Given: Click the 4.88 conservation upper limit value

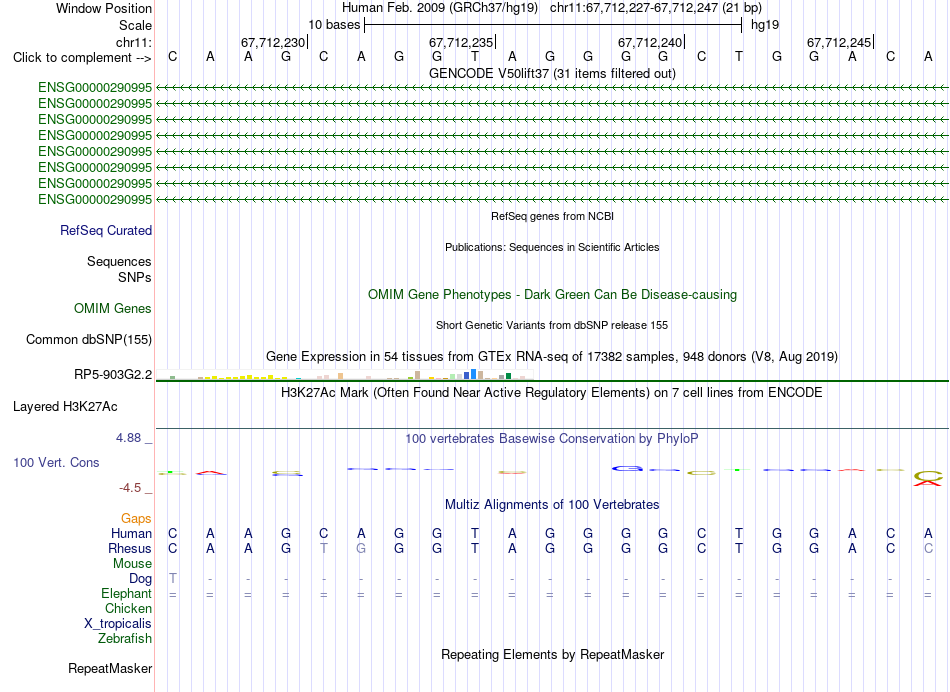Looking at the screenshot, I should pos(128,437).
